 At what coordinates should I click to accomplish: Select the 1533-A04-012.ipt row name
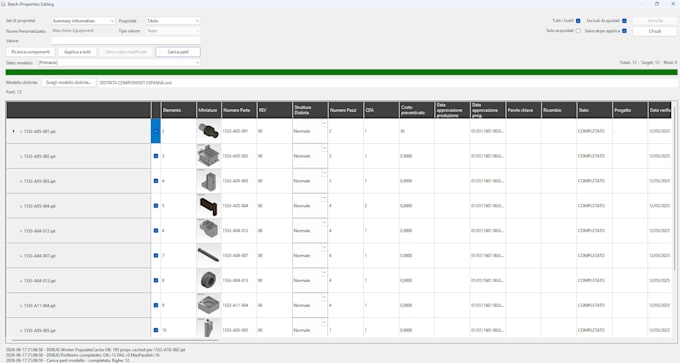tap(39, 231)
